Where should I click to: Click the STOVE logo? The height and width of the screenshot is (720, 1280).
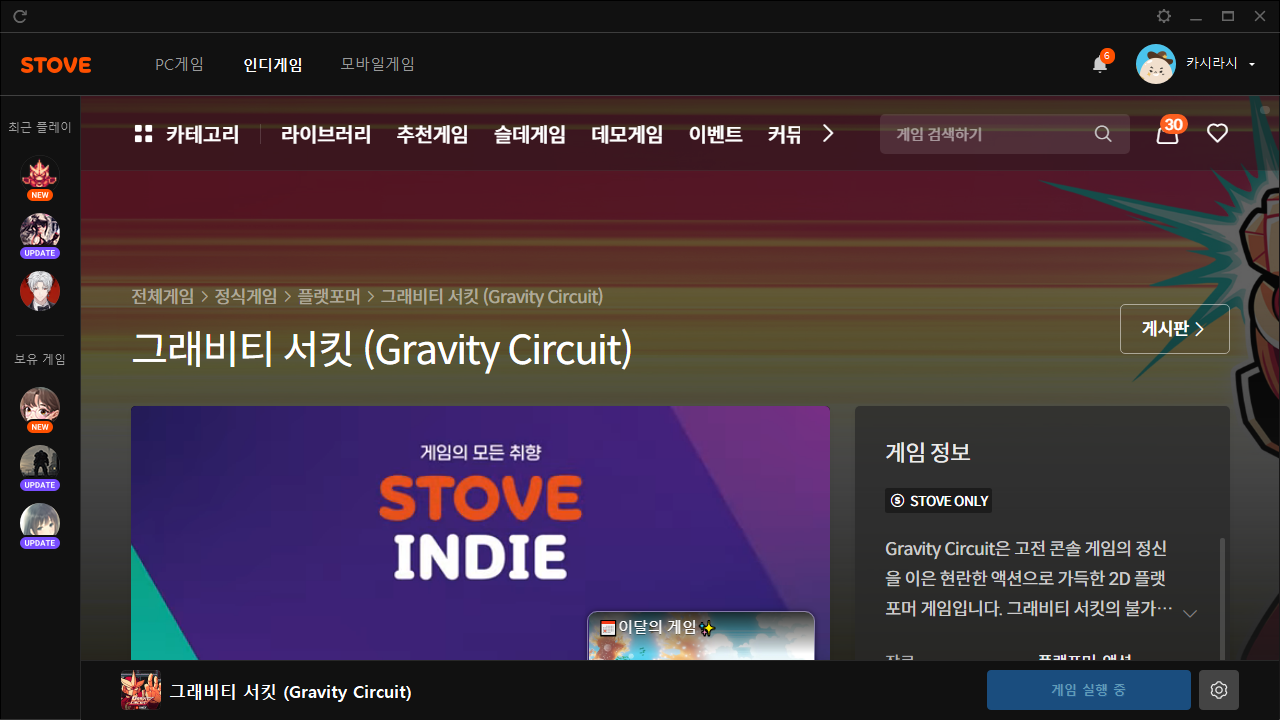56,65
